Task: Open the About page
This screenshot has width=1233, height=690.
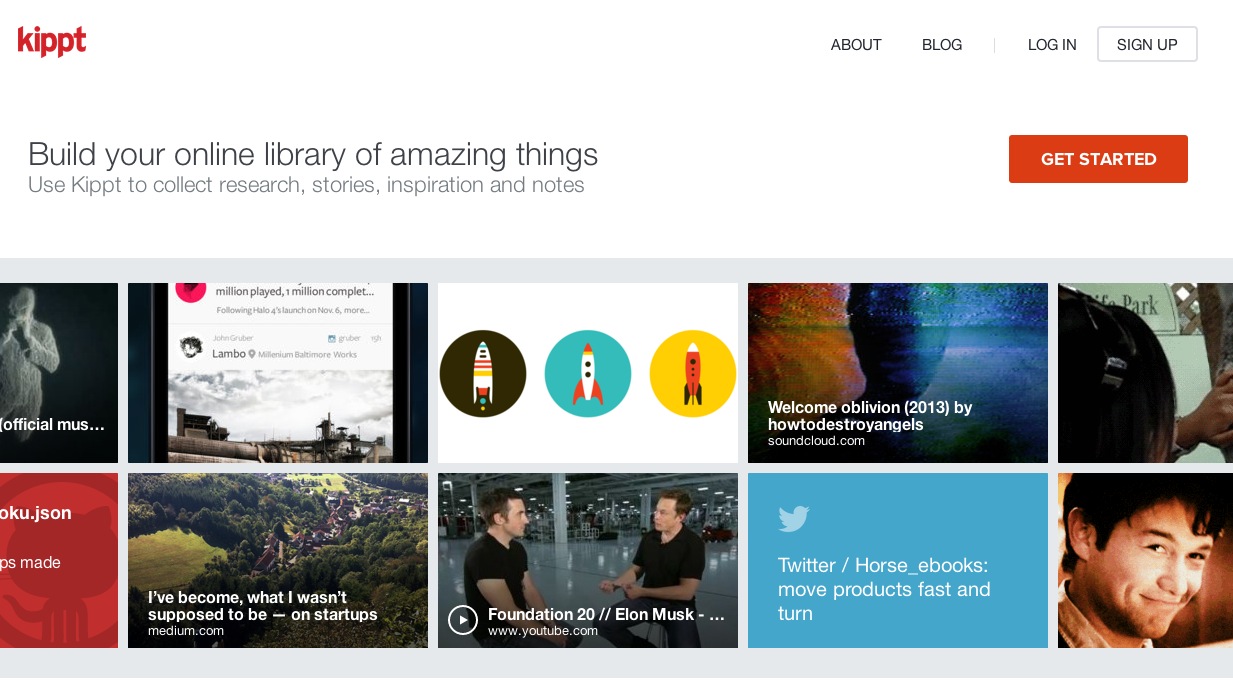Action: pos(856,45)
